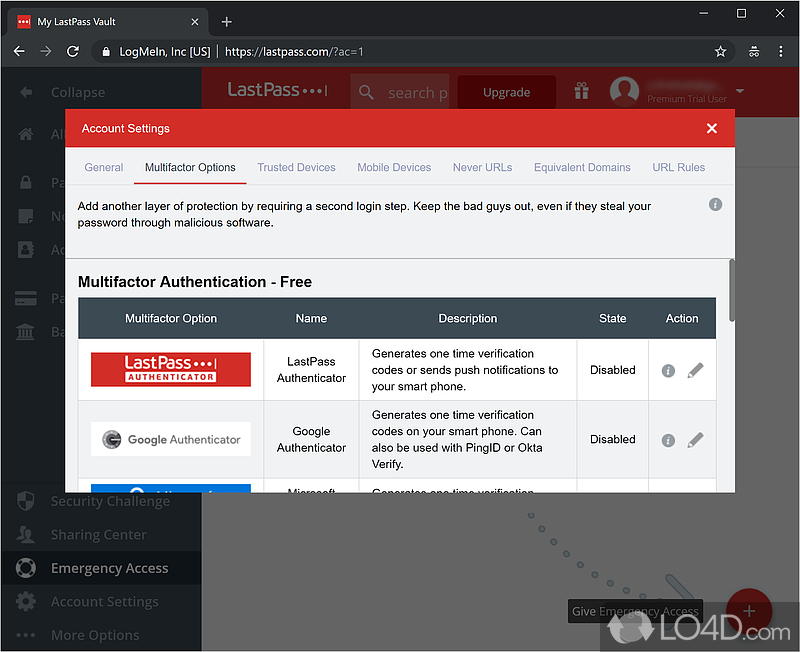
Task: Click the Google Authenticator logo
Action: tap(171, 439)
